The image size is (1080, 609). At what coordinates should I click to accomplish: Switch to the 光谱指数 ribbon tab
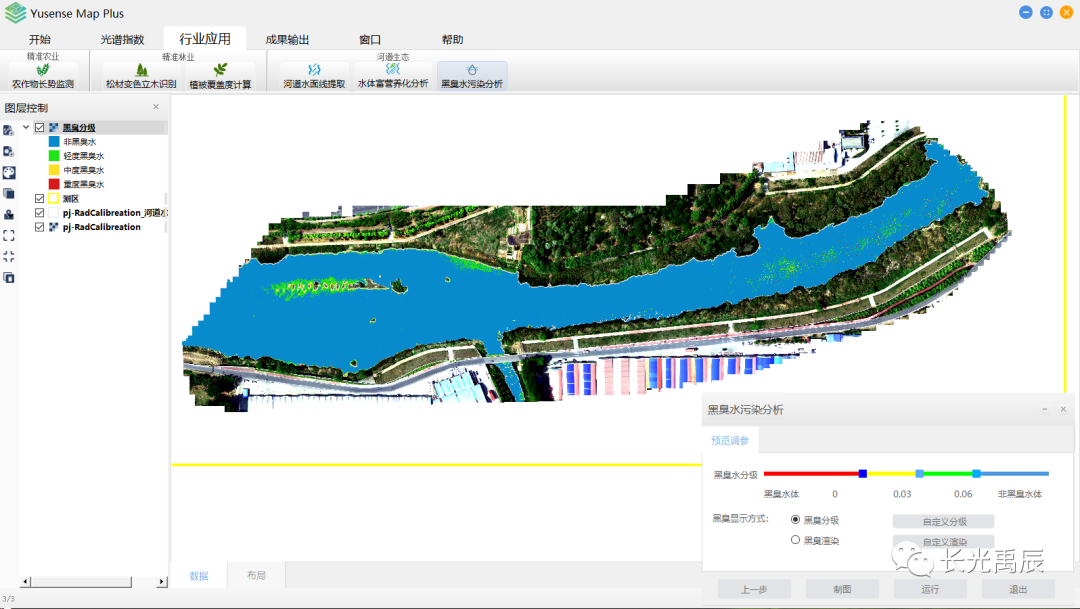(x=122, y=40)
